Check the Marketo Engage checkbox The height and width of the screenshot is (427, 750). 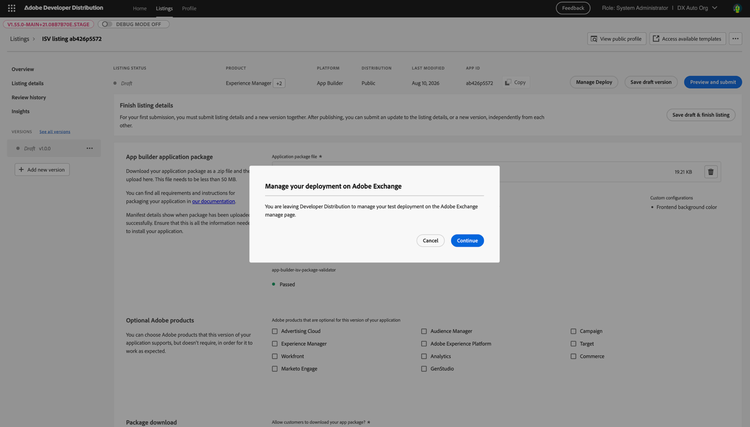275,369
